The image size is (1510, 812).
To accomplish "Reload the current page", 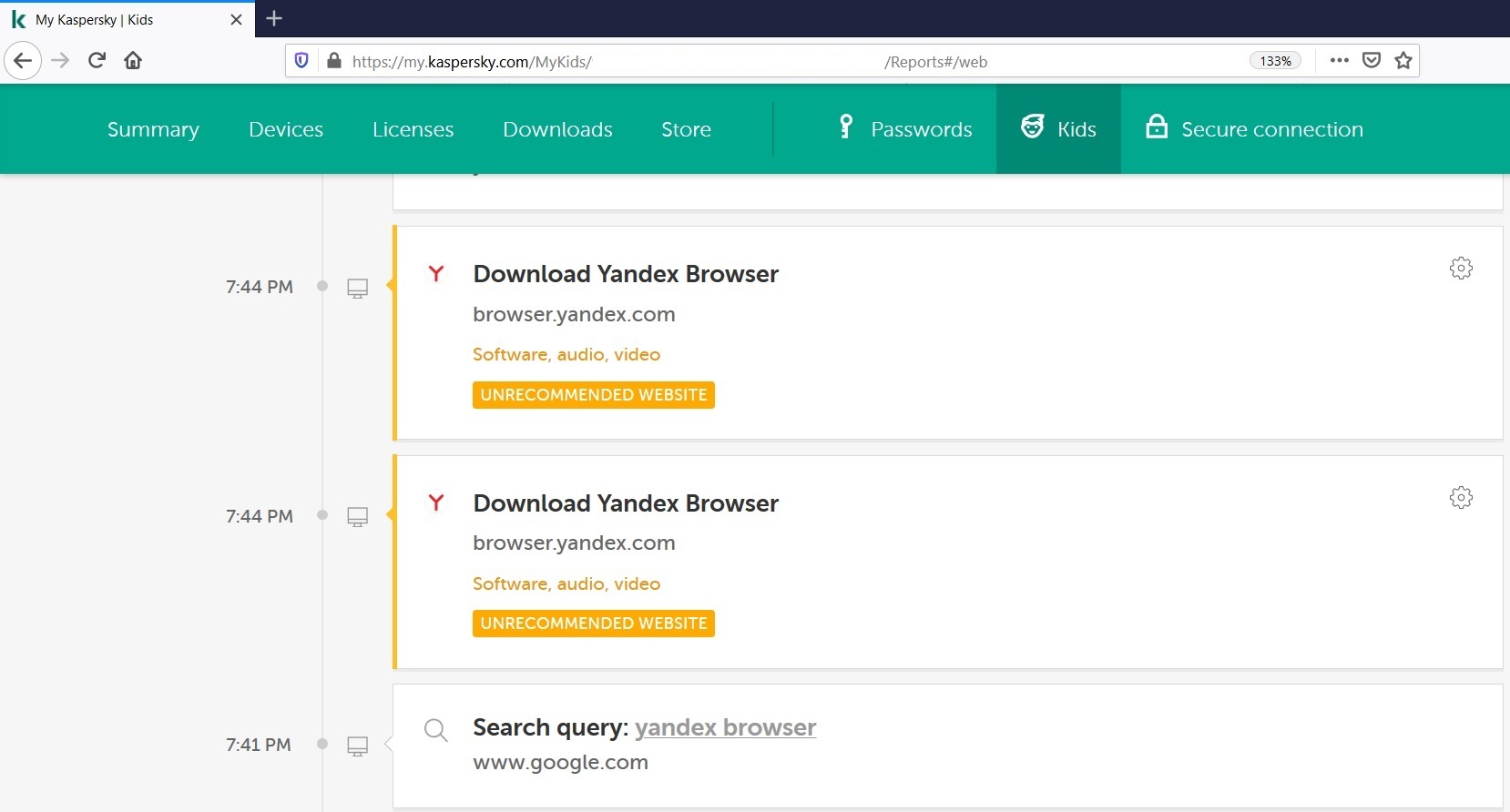I will pyautogui.click(x=97, y=61).
